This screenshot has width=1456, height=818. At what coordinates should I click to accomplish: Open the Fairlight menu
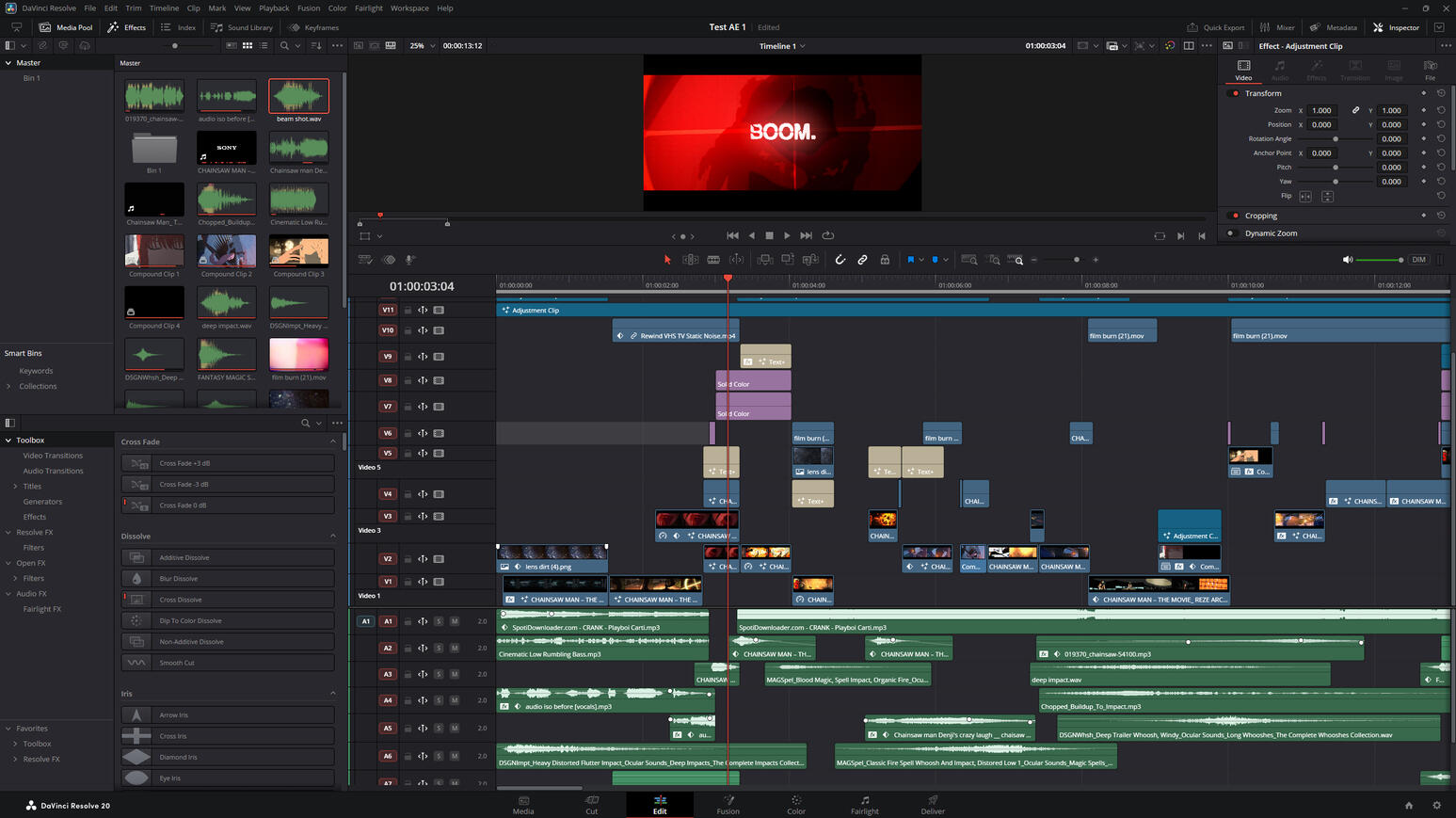coord(369,8)
